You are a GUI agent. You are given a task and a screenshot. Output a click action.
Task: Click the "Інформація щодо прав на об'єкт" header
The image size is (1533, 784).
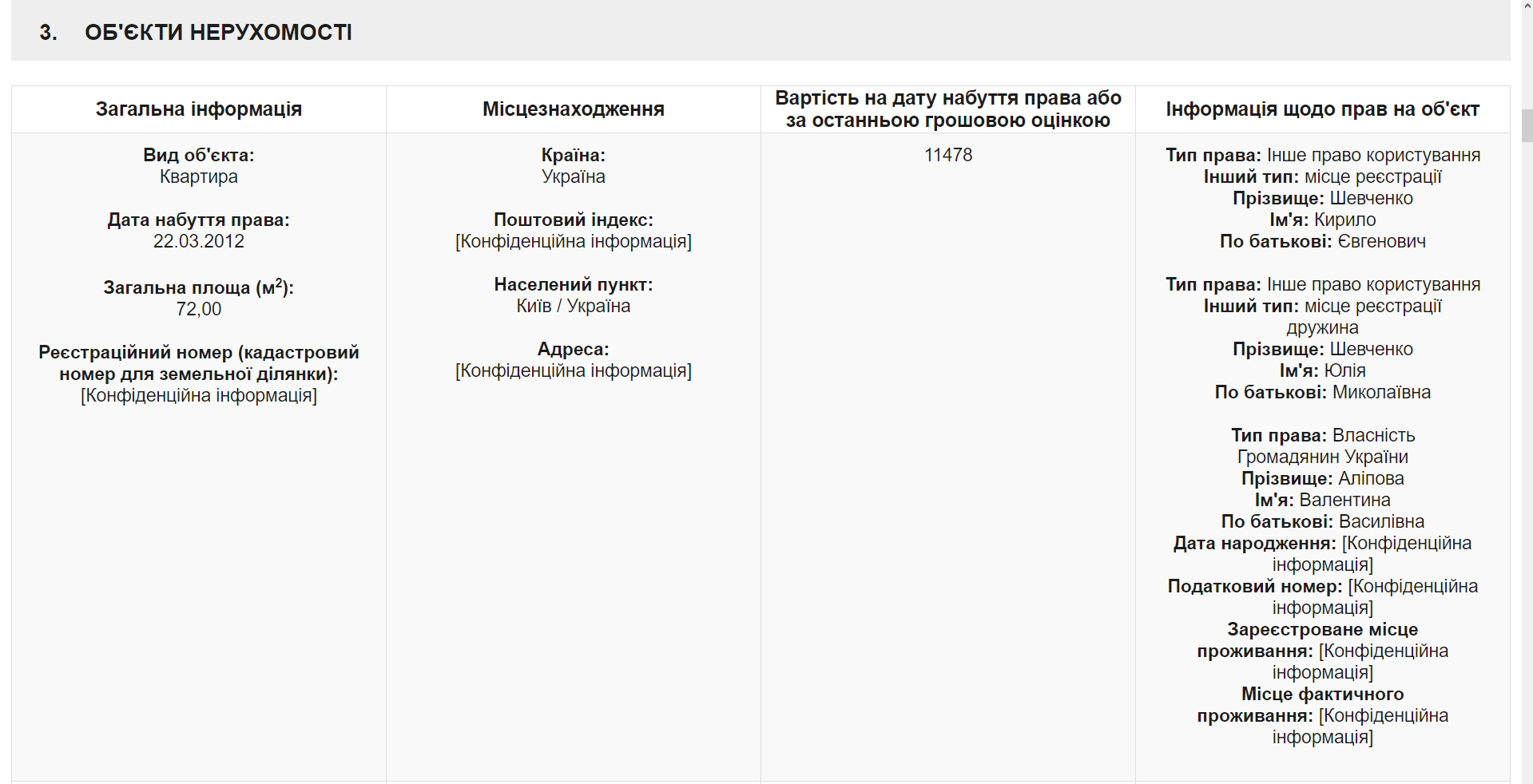coord(1322,109)
